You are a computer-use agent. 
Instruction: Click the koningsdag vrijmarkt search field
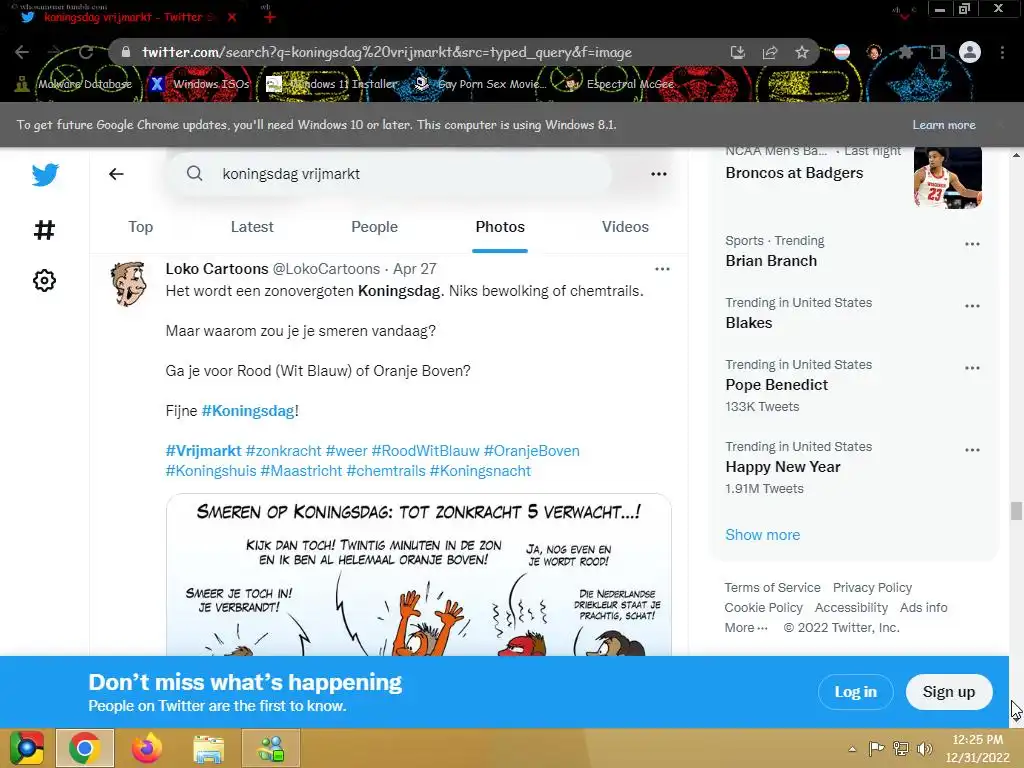tap(389, 174)
